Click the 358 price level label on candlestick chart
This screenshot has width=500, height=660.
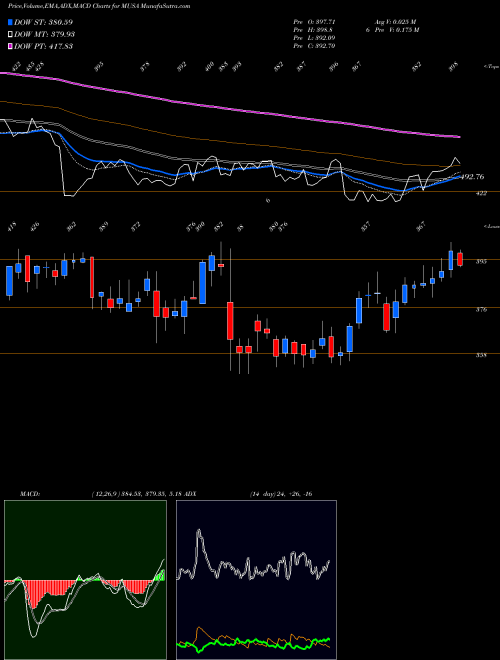click(481, 355)
